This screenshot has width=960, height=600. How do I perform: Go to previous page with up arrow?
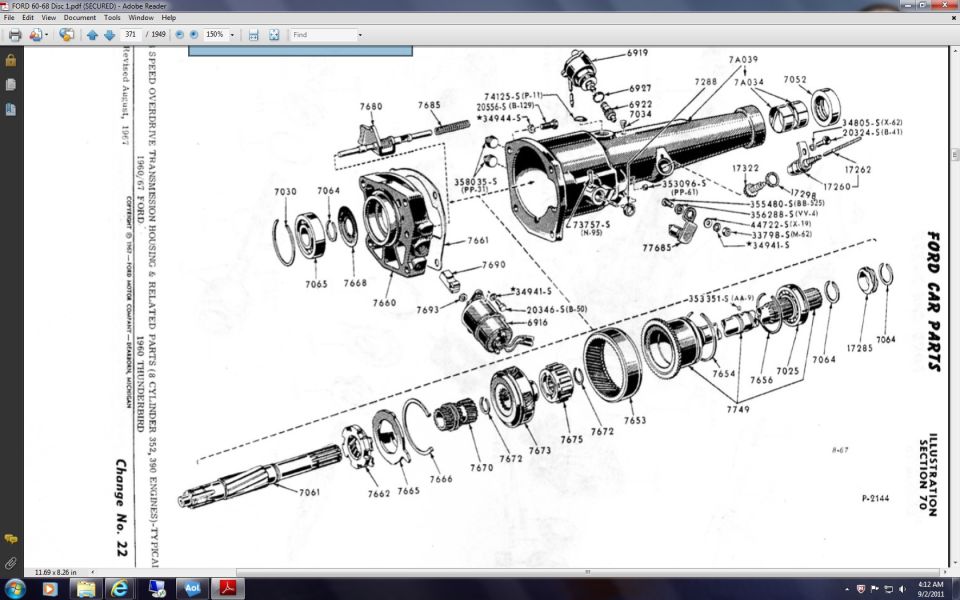92,35
